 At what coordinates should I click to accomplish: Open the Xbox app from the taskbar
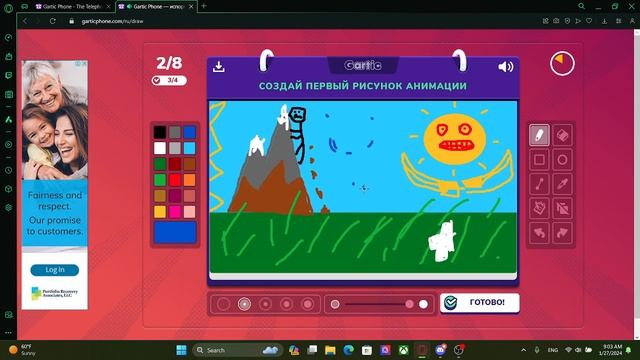tap(403, 350)
